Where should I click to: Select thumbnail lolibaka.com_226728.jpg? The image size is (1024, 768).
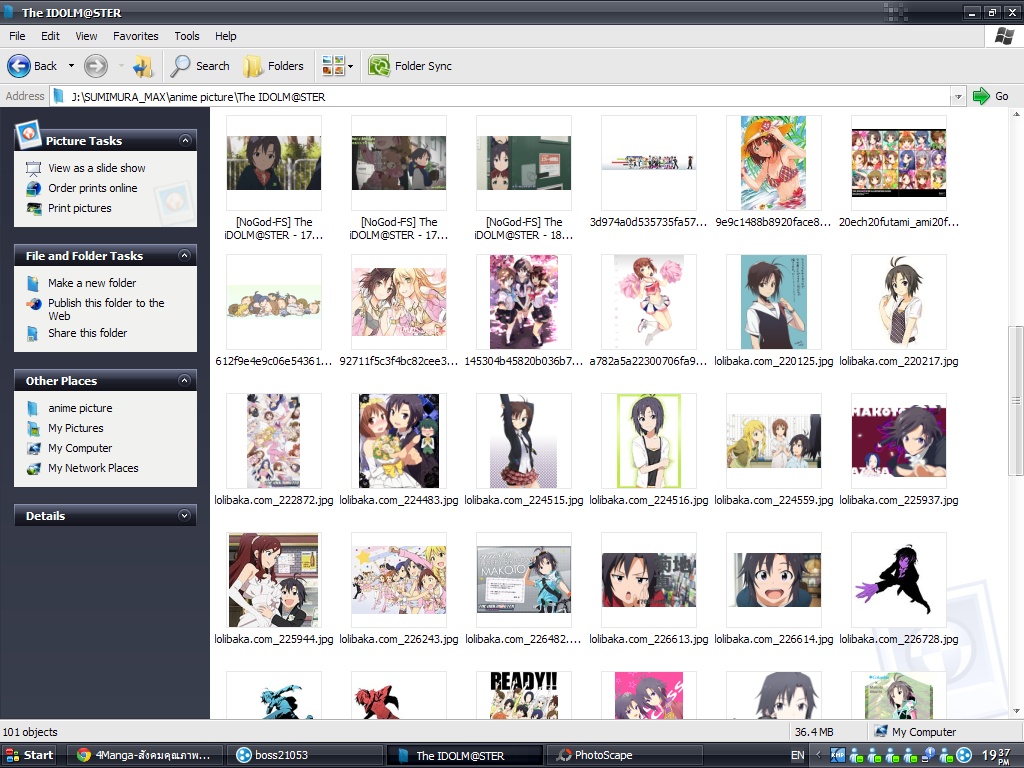pyautogui.click(x=899, y=580)
